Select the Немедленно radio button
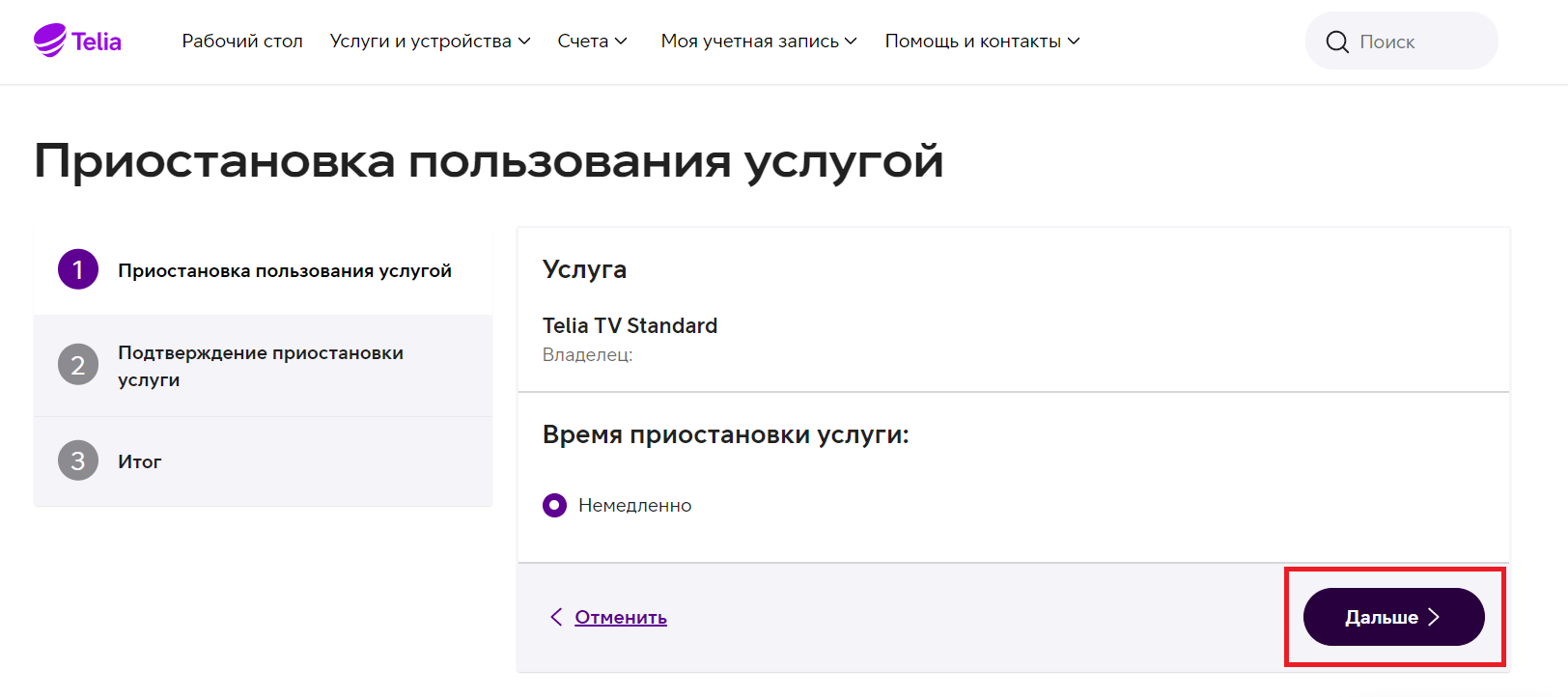The height and width of the screenshot is (697, 1568). pyautogui.click(x=555, y=505)
